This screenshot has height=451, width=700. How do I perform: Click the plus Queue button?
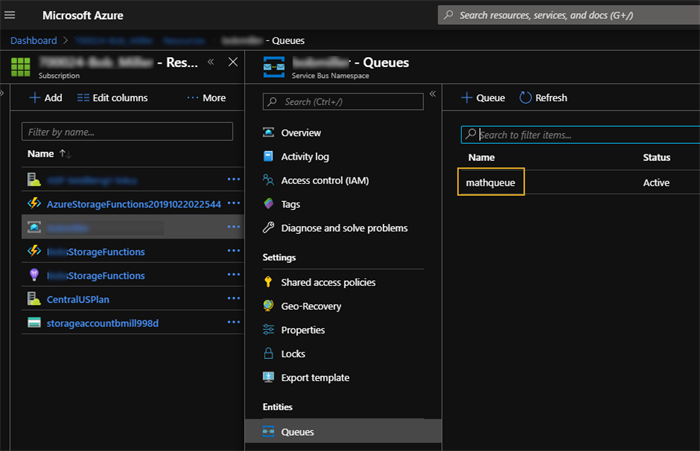(483, 98)
